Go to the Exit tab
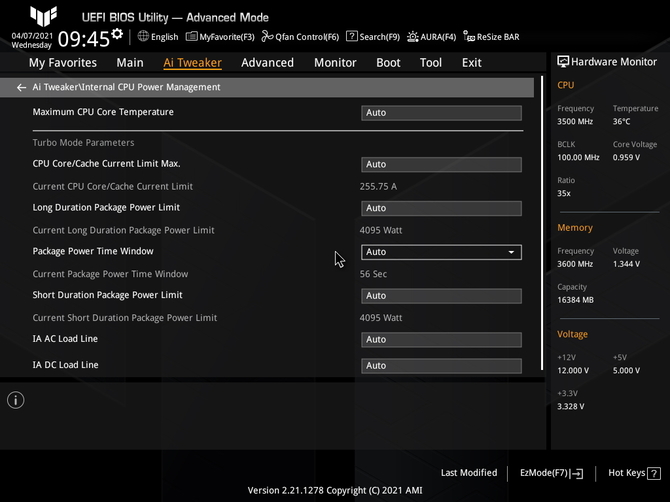The image size is (670, 502). [x=472, y=63]
